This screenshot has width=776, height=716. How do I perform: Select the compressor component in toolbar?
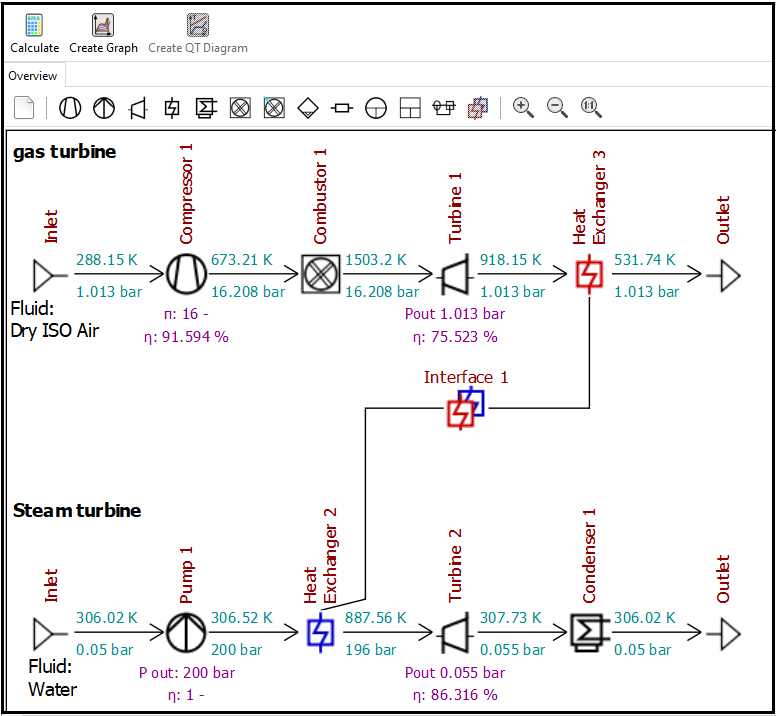tap(69, 108)
